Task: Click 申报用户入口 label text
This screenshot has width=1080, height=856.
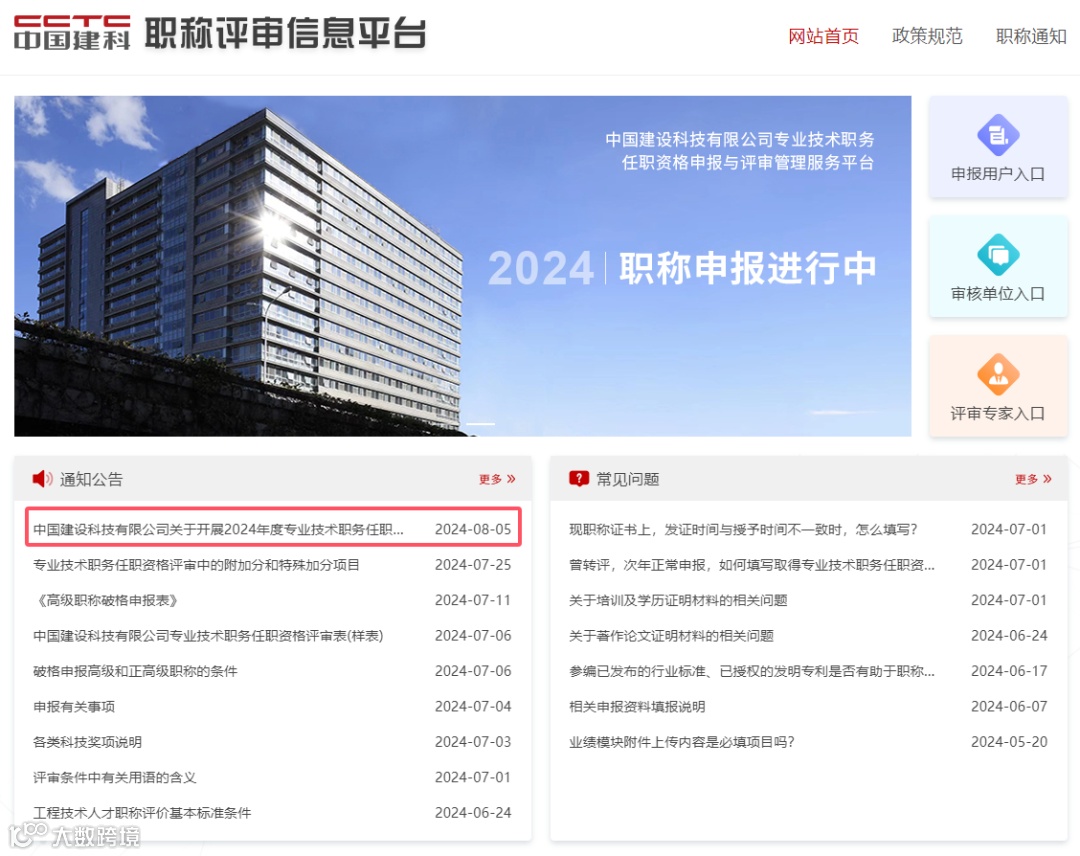Action: tap(998, 174)
